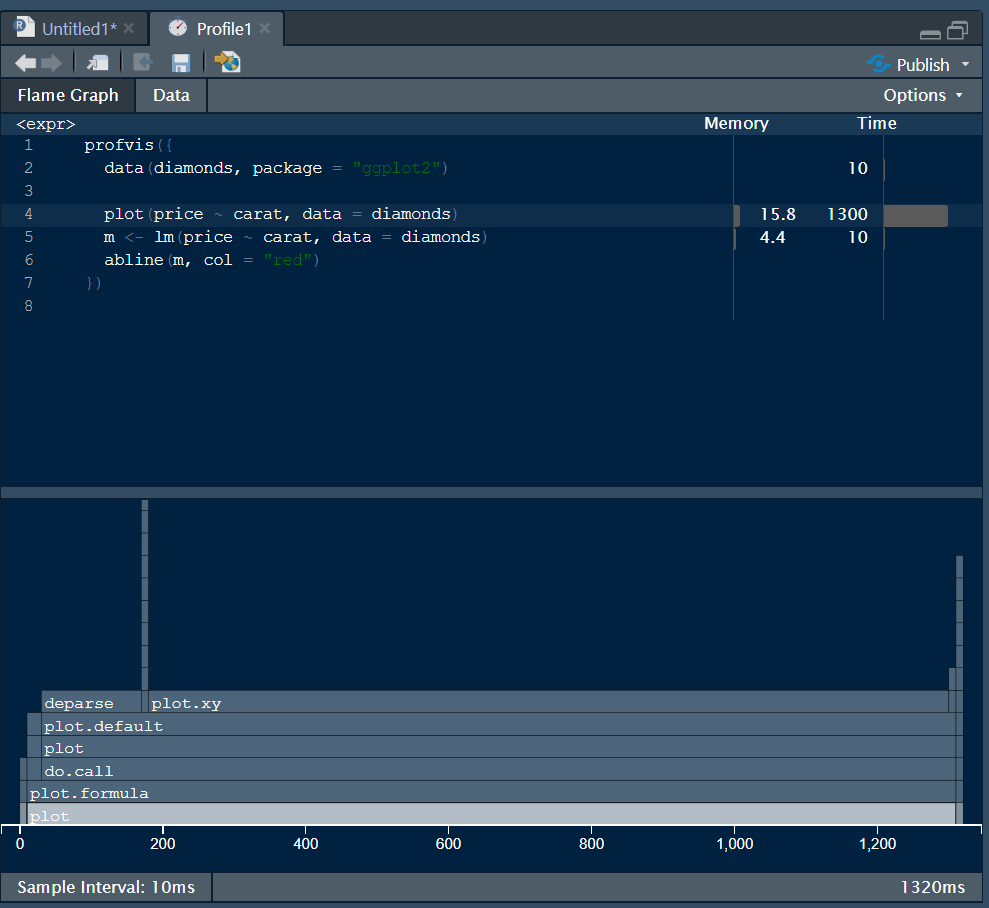The image size is (989, 908).
Task: Go back with the left arrow icon
Action: 25,63
